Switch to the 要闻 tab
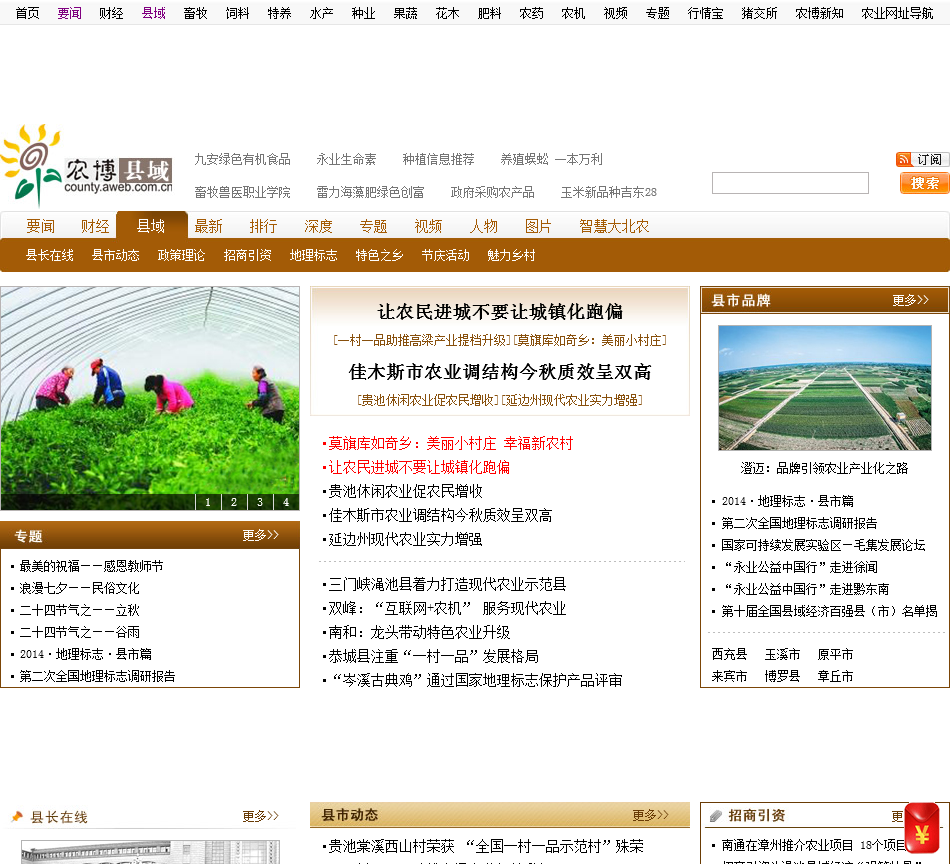 (41, 226)
